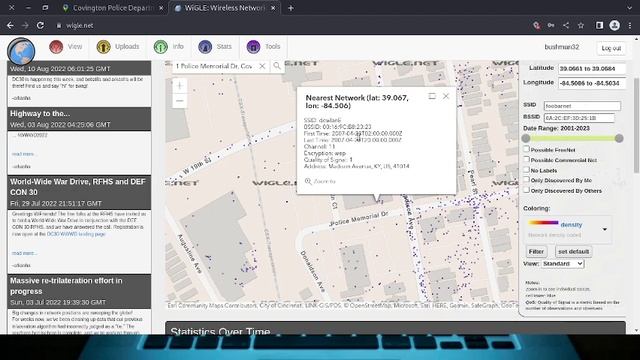Click the Latitude range field
The image size is (640, 360).
point(591,69)
